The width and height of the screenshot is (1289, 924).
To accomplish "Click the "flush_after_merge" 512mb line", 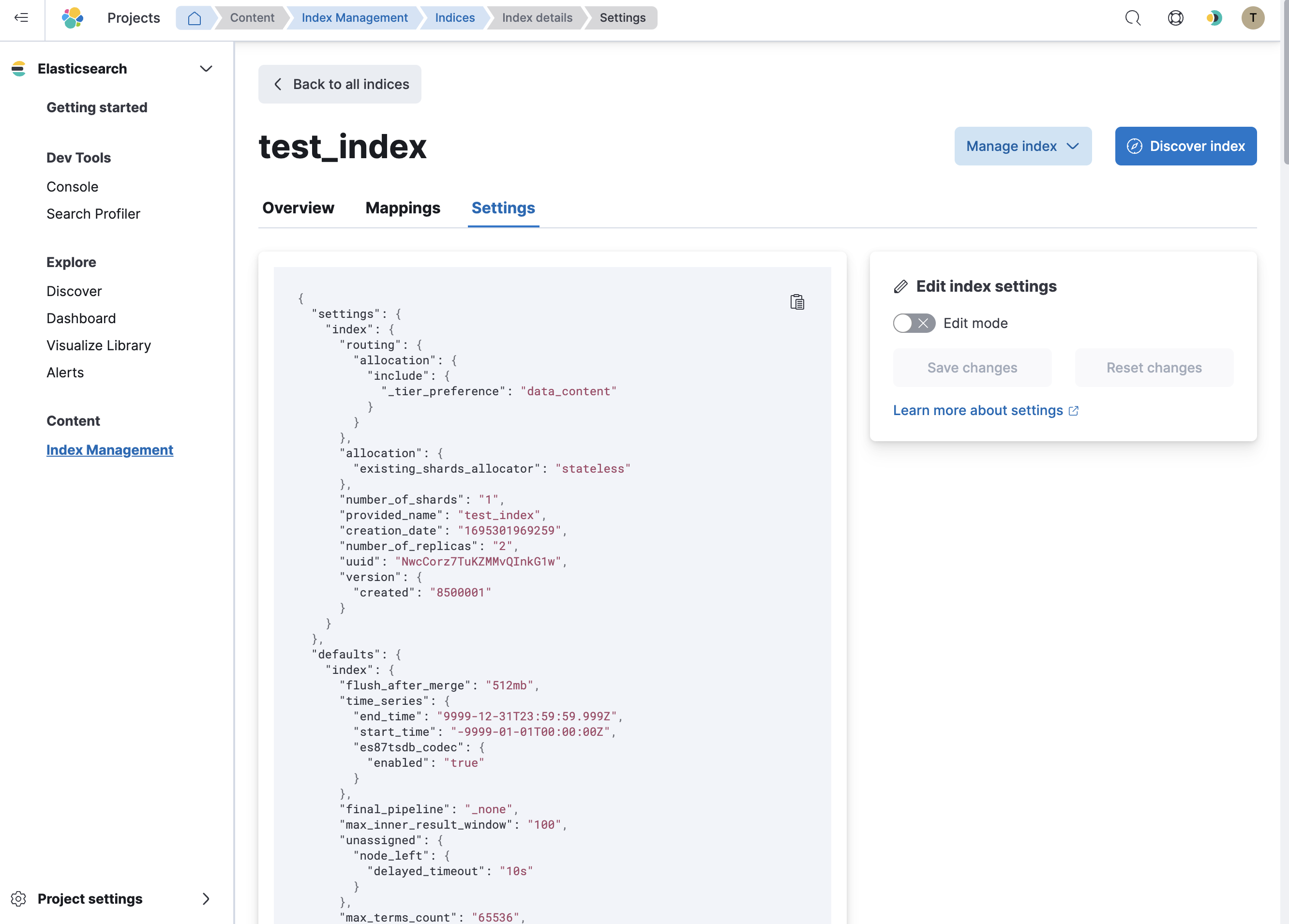I will pos(439,686).
